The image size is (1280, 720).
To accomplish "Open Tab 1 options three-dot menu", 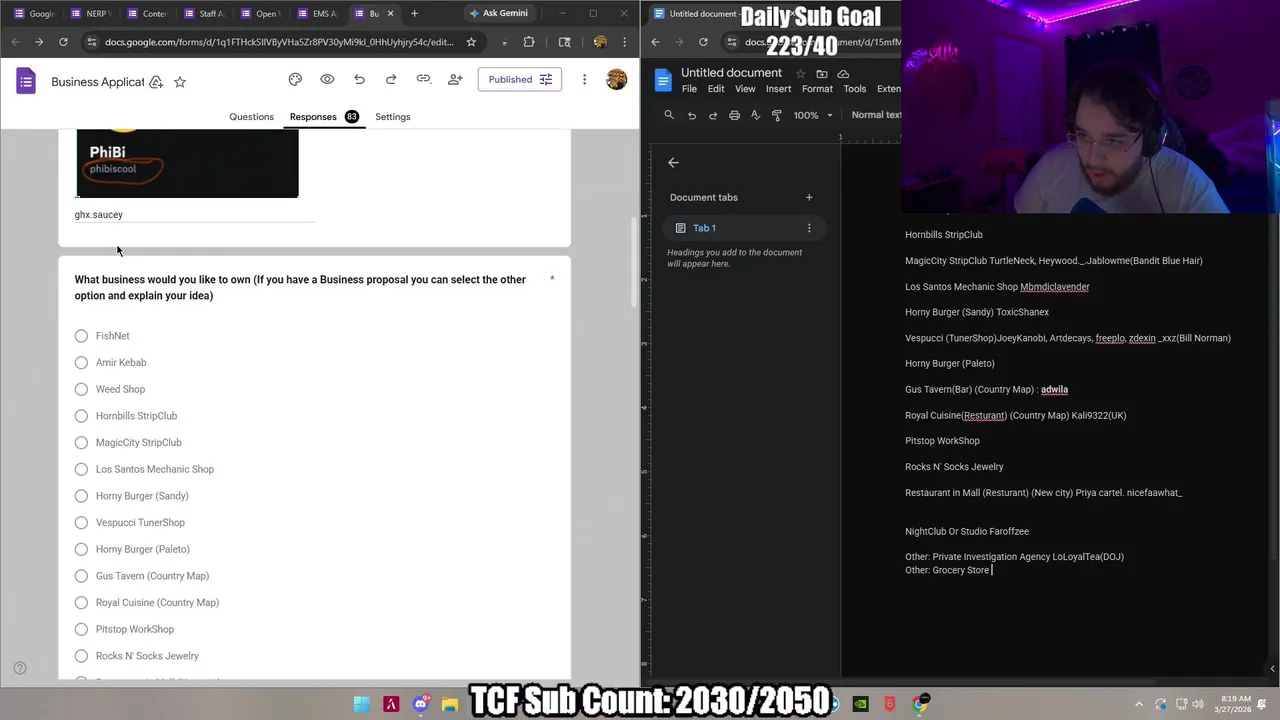I will tap(809, 228).
